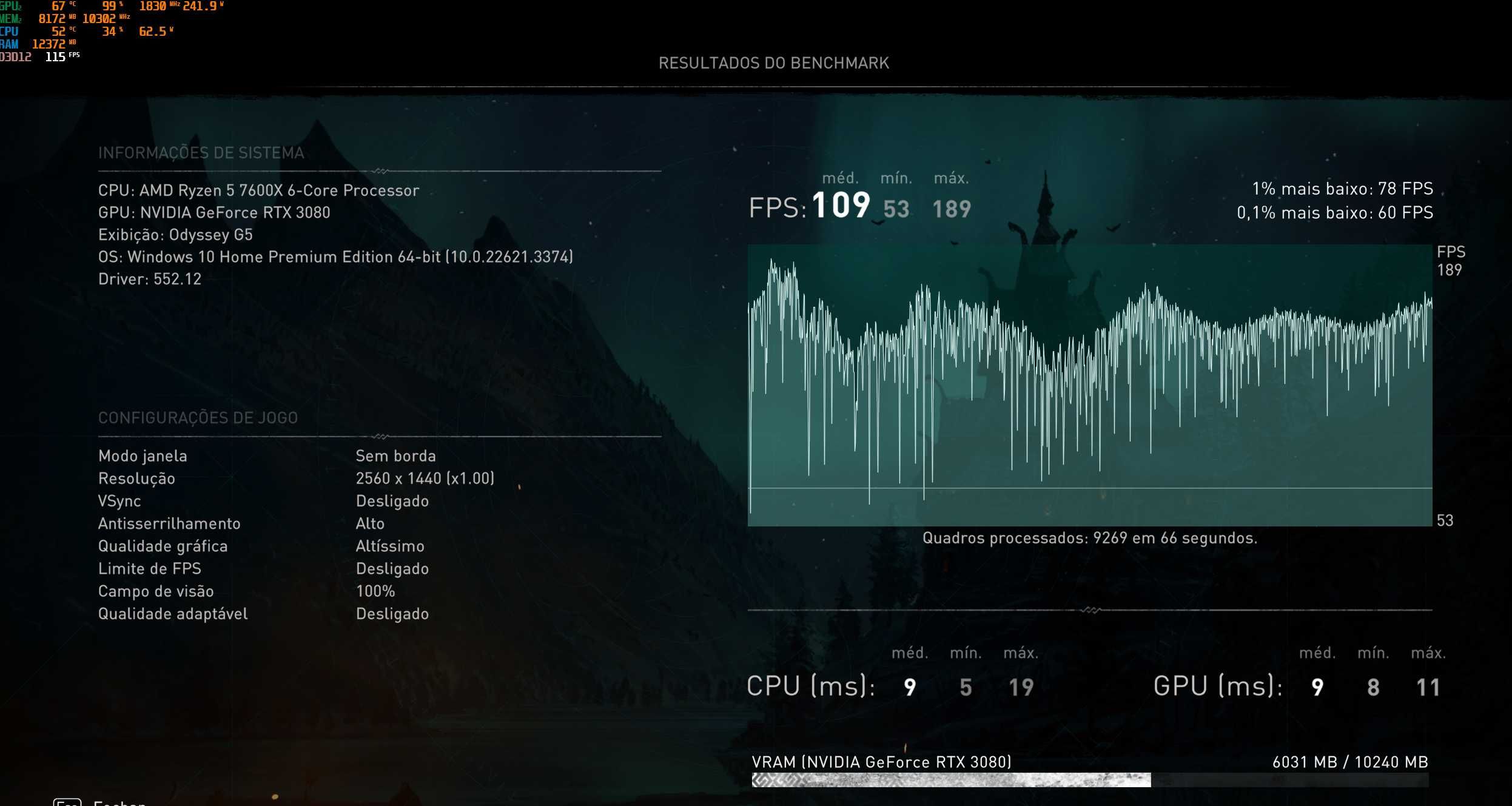Click the maximum FPS value 189 beside 53
The height and width of the screenshot is (806, 1512).
(952, 209)
